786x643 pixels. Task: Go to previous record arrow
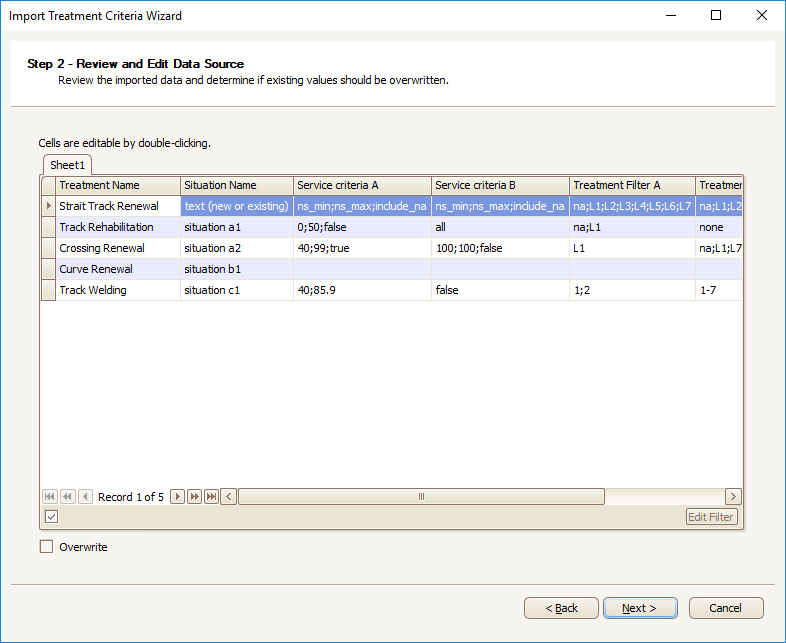(85, 497)
